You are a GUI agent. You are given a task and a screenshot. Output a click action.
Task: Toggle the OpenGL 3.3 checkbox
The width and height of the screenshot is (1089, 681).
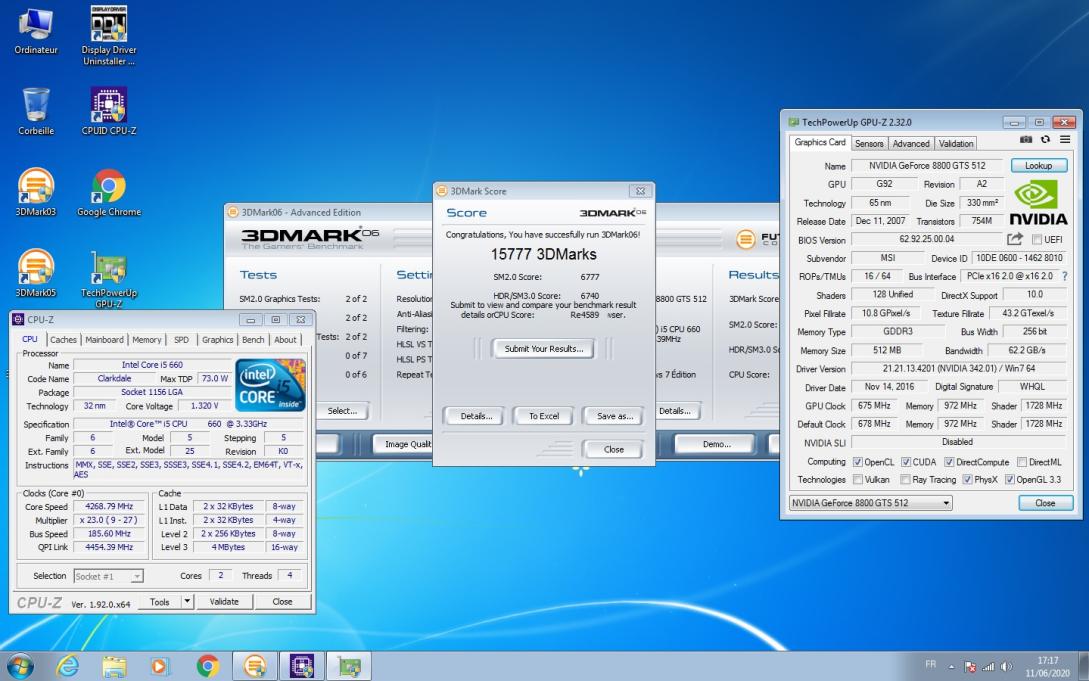click(1010, 480)
